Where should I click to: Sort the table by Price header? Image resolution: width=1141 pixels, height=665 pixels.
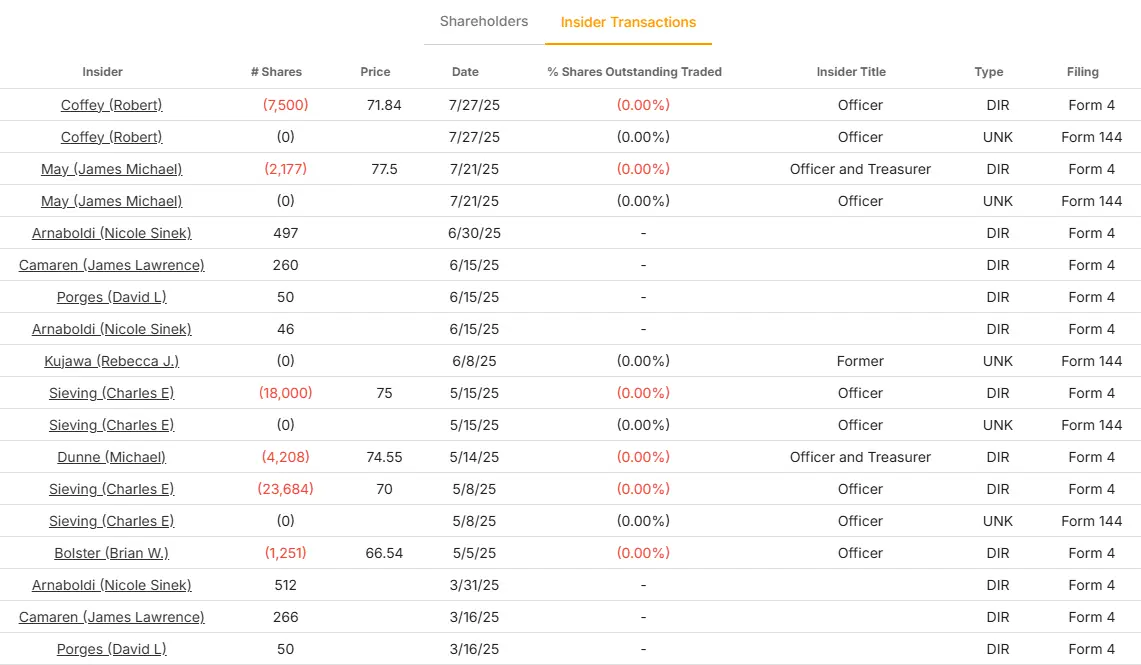point(375,72)
